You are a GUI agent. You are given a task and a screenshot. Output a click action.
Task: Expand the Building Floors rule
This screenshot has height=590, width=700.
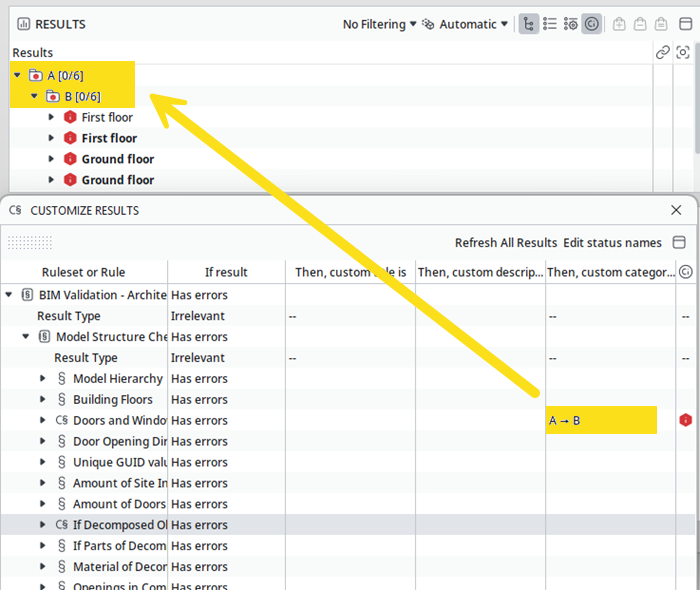tap(43, 399)
